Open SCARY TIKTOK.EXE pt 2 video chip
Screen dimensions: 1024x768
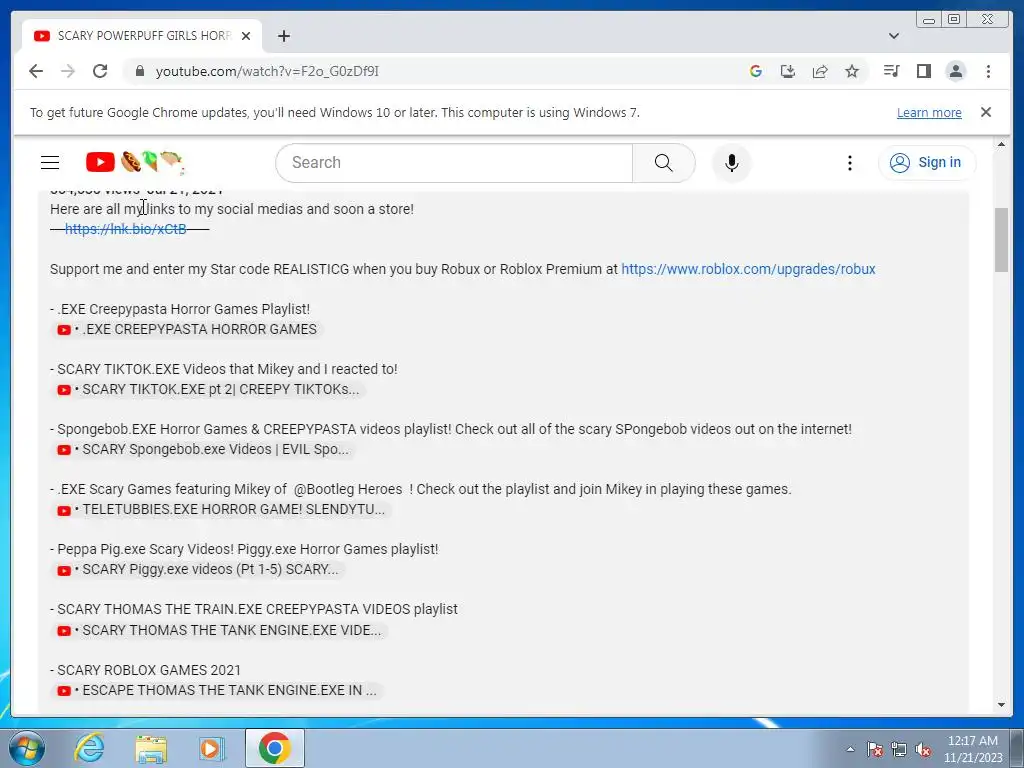point(208,389)
